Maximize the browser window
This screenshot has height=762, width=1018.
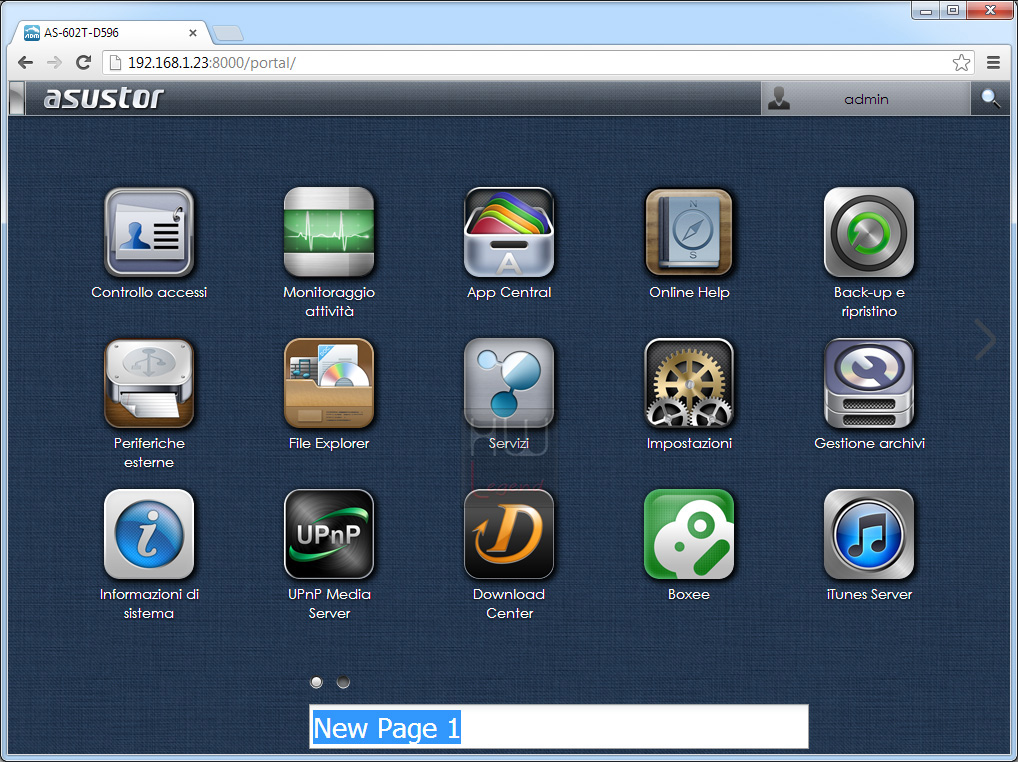click(953, 10)
